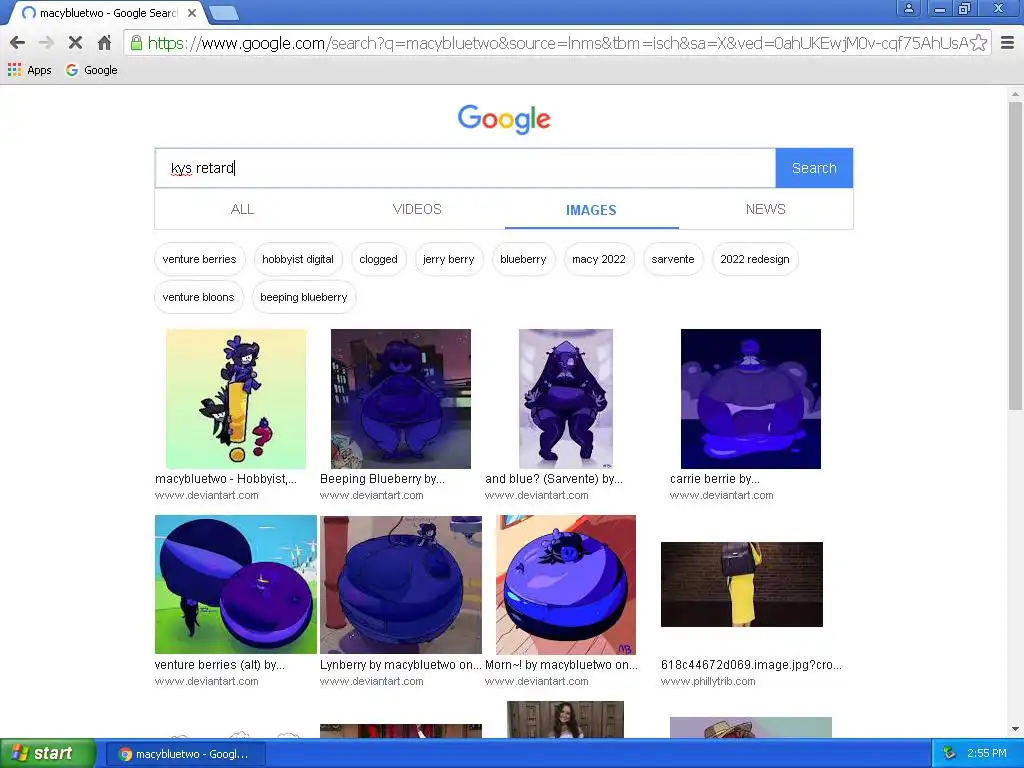Open the 618c44672d069.image.jpg thumbnail
1024x768 pixels.
[x=742, y=584]
